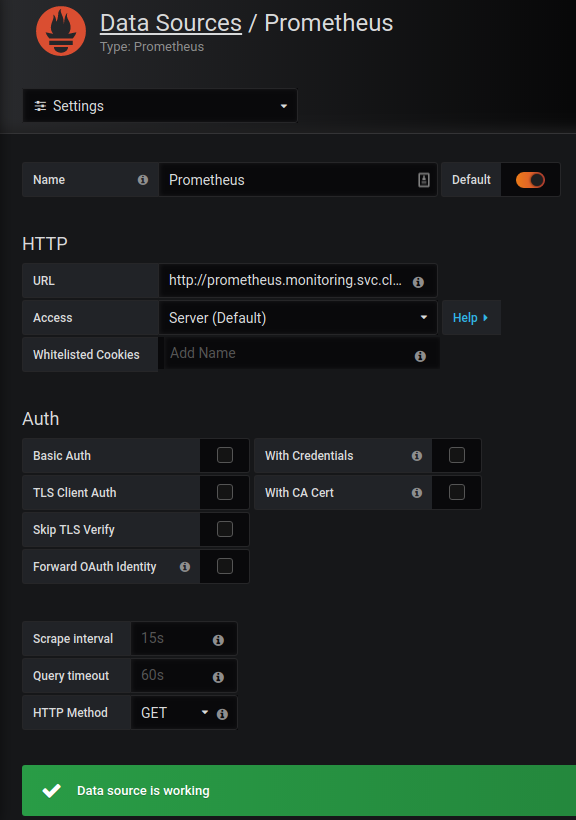Click info icon in Whitelisted Cookies field

click(420, 357)
